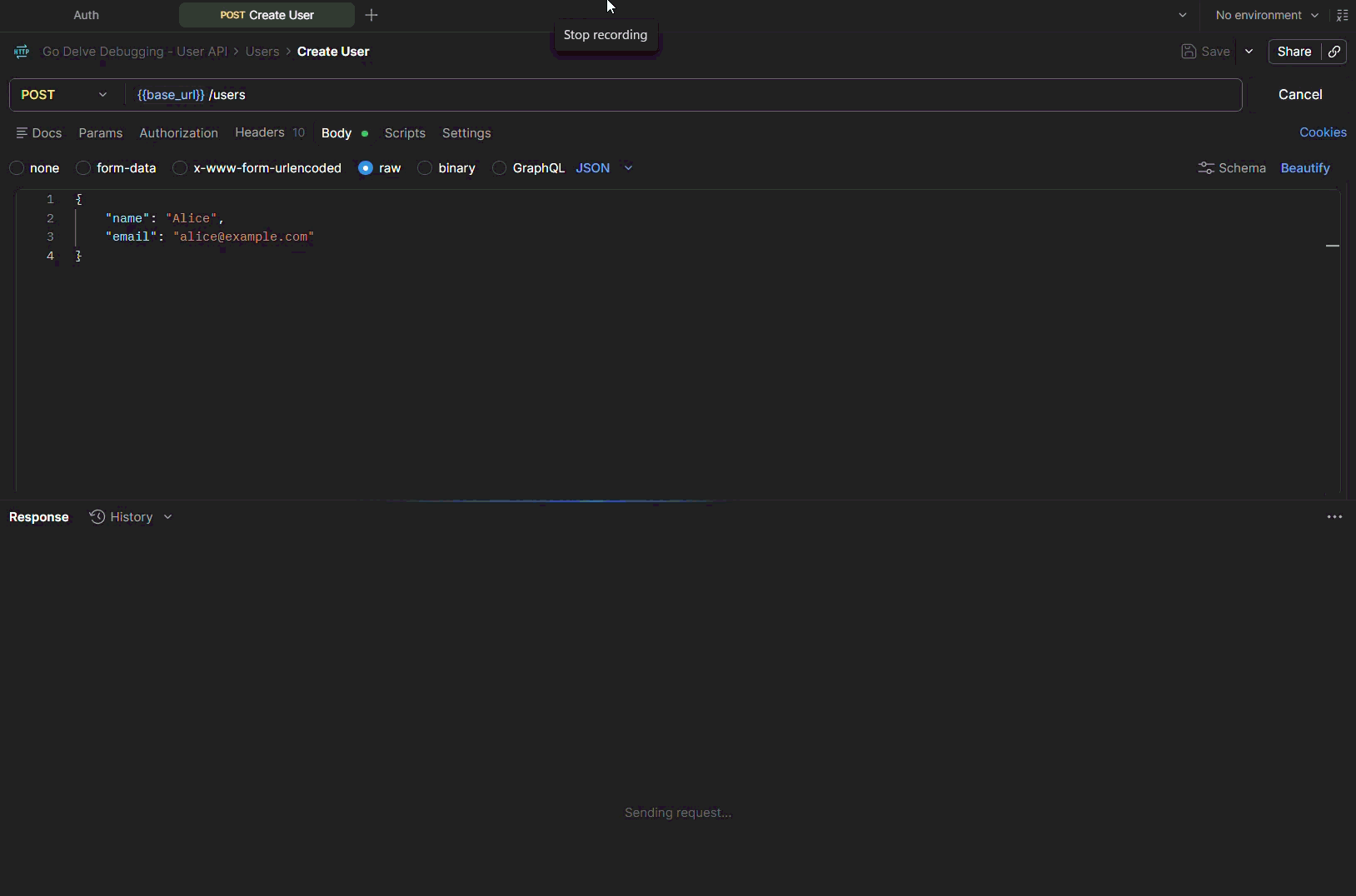Click line number 1 in editor gutter

pos(50,199)
